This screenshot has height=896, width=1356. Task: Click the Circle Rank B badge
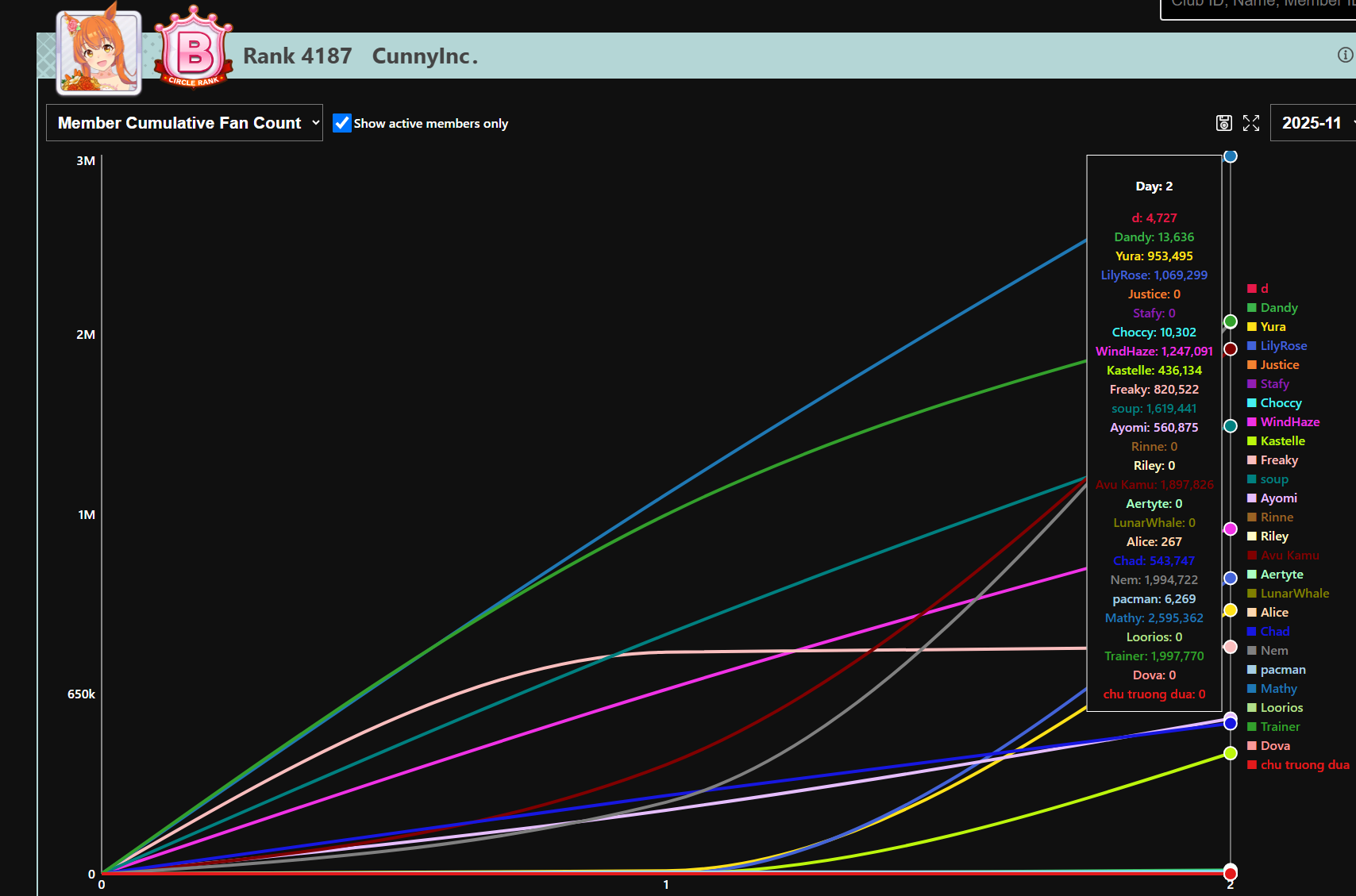[195, 48]
